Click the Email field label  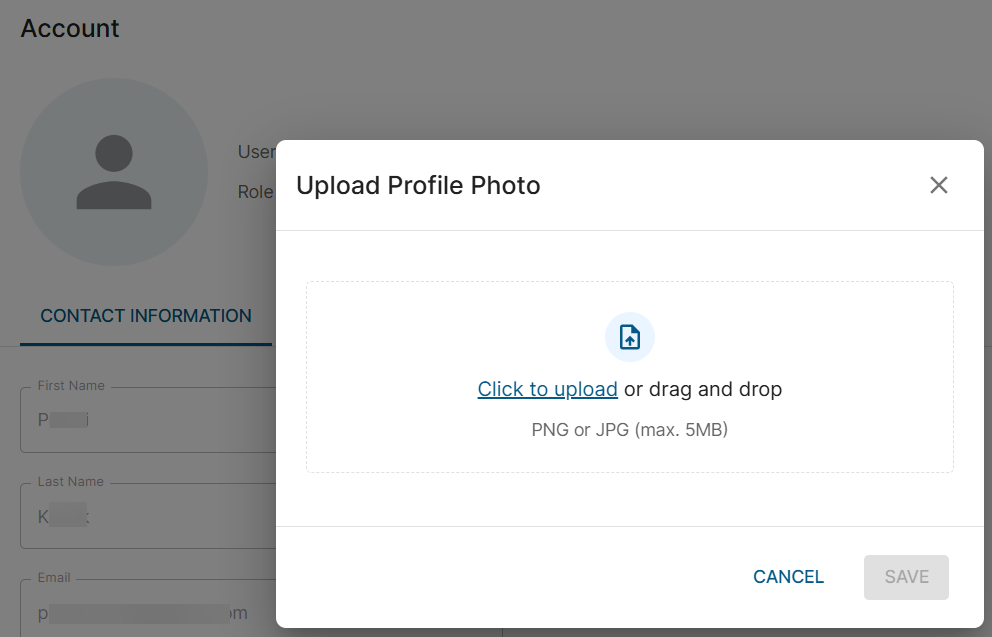tap(54, 577)
